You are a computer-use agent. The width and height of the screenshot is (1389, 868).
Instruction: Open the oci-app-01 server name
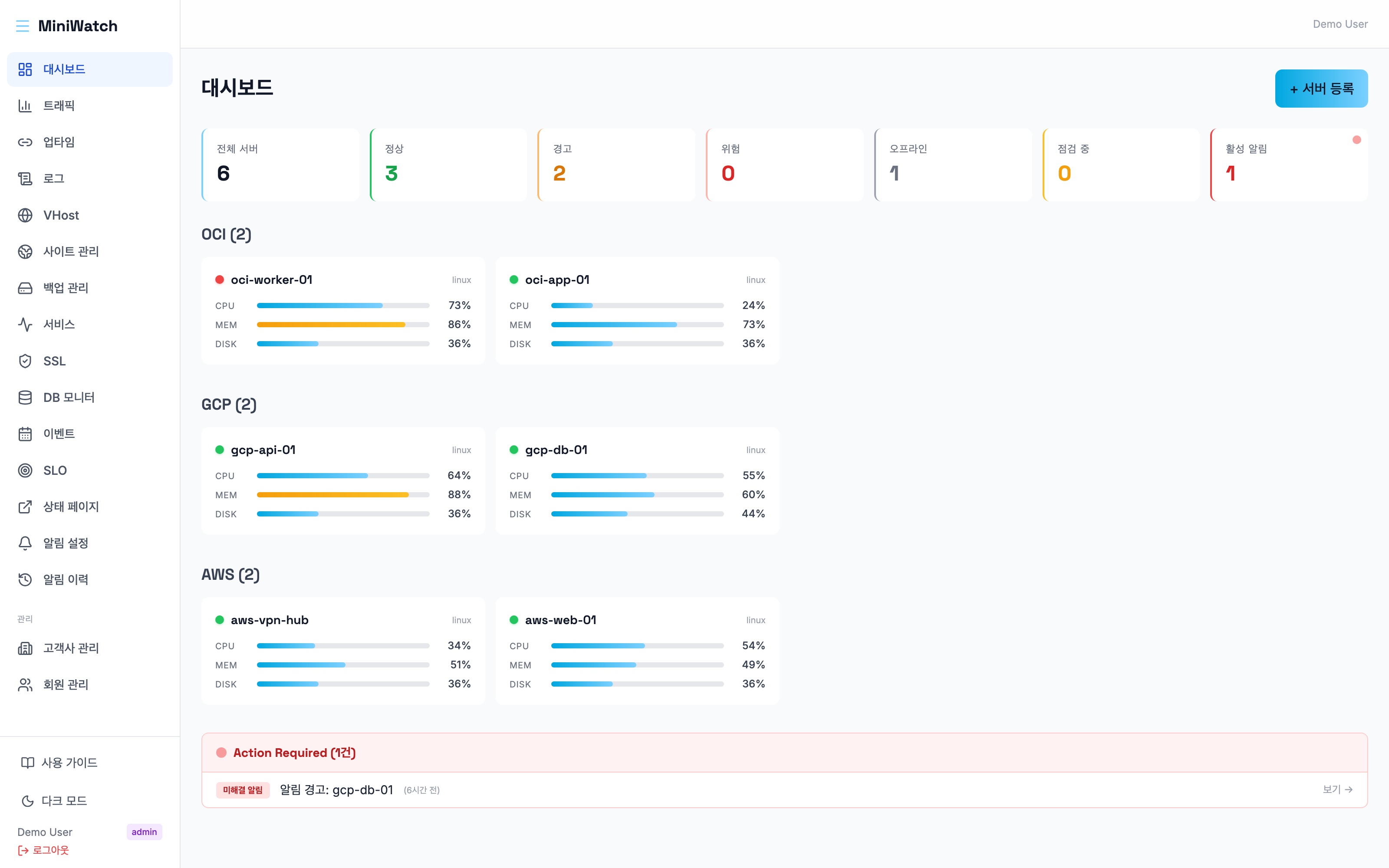click(x=557, y=279)
